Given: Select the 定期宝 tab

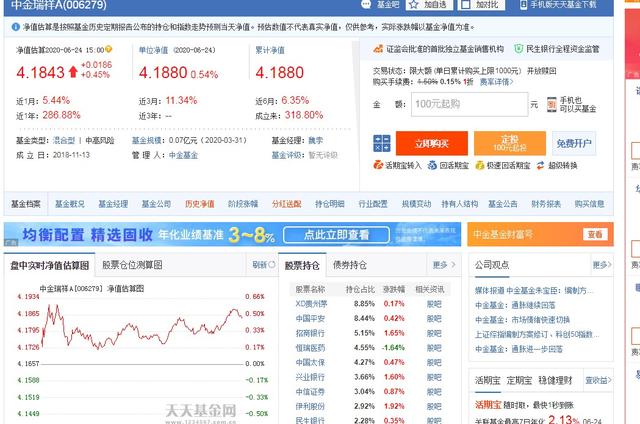Looking at the screenshot, I should coord(519,381).
